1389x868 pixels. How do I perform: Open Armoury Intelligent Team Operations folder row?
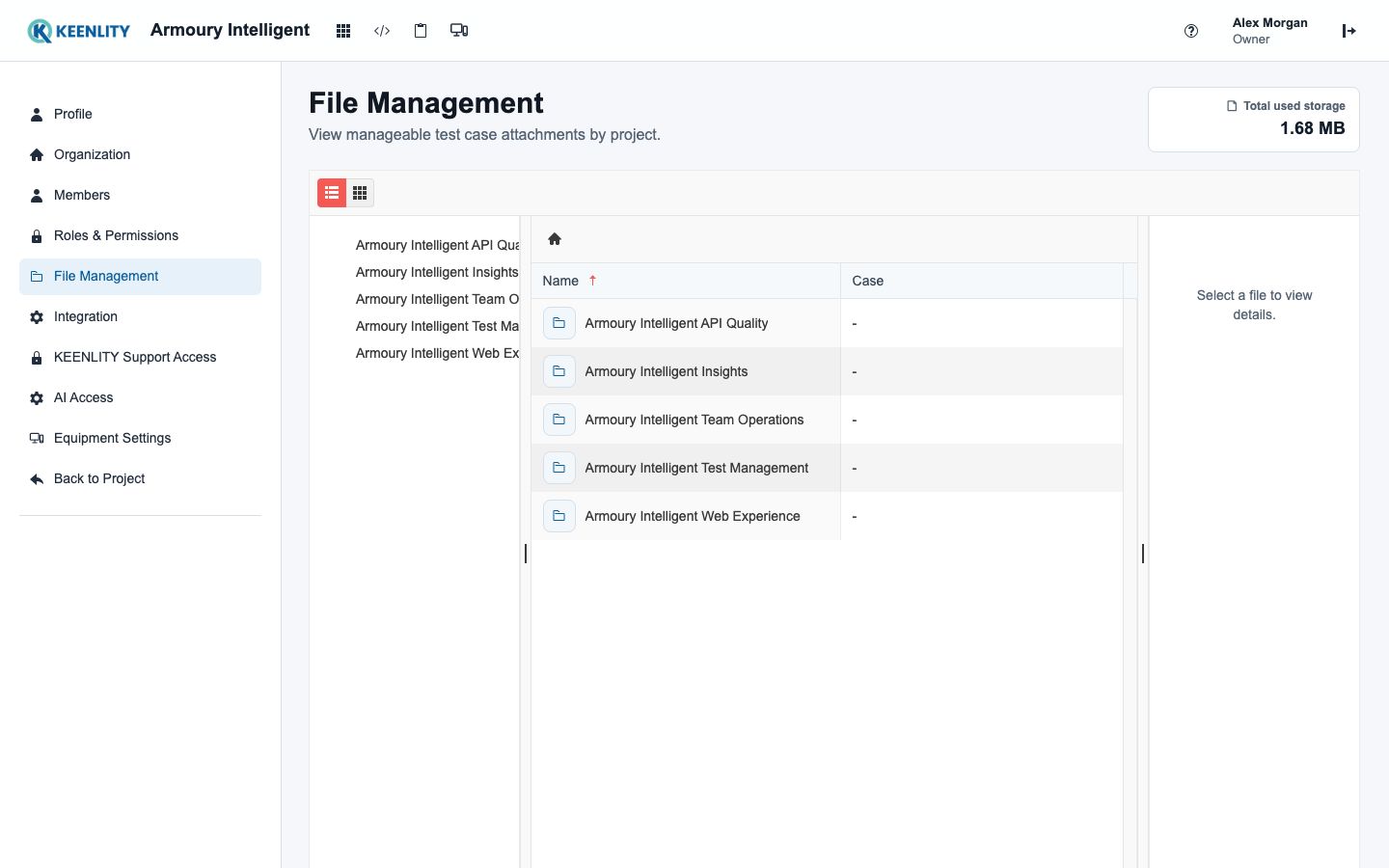(x=827, y=420)
